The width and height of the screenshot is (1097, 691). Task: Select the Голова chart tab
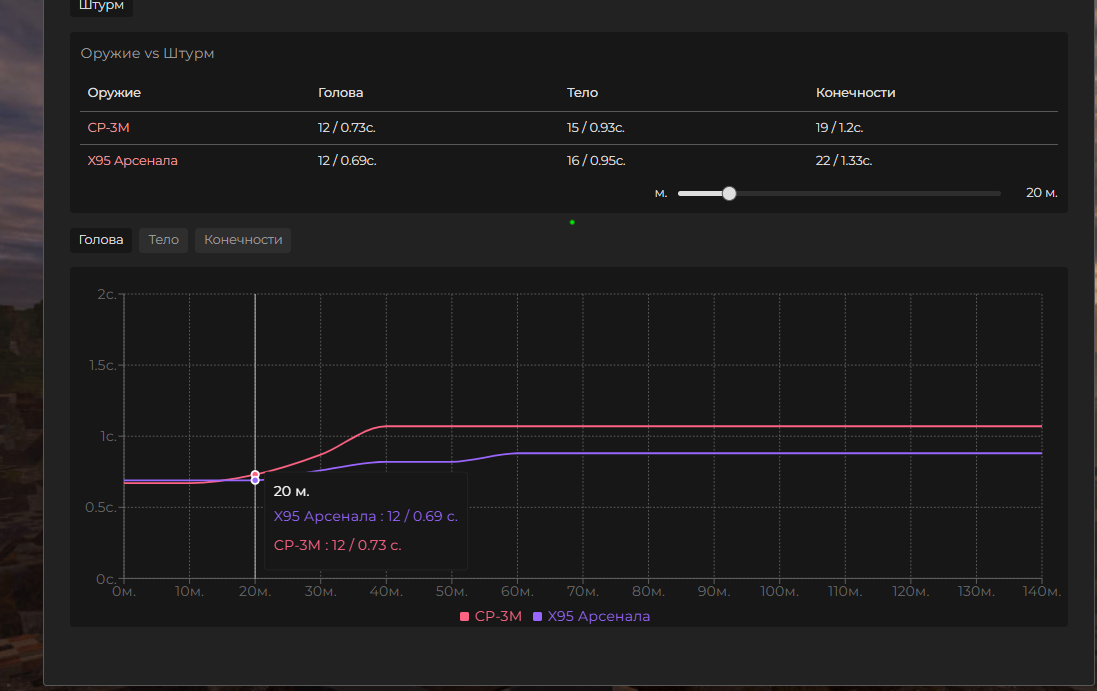pyautogui.click(x=101, y=240)
